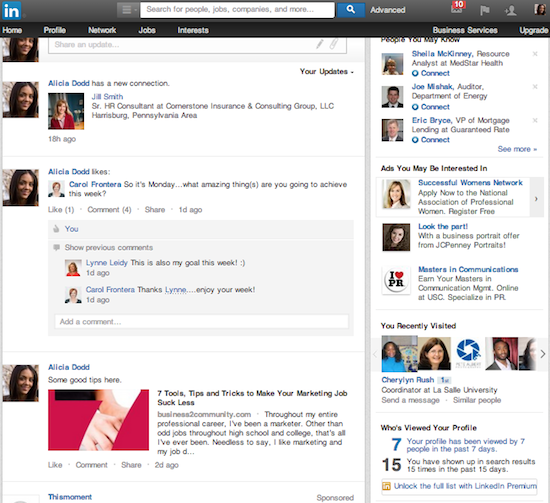This screenshot has width=550, height=503.
Task: Click Like (1) on Carol Frontera post
Action: 61,210
